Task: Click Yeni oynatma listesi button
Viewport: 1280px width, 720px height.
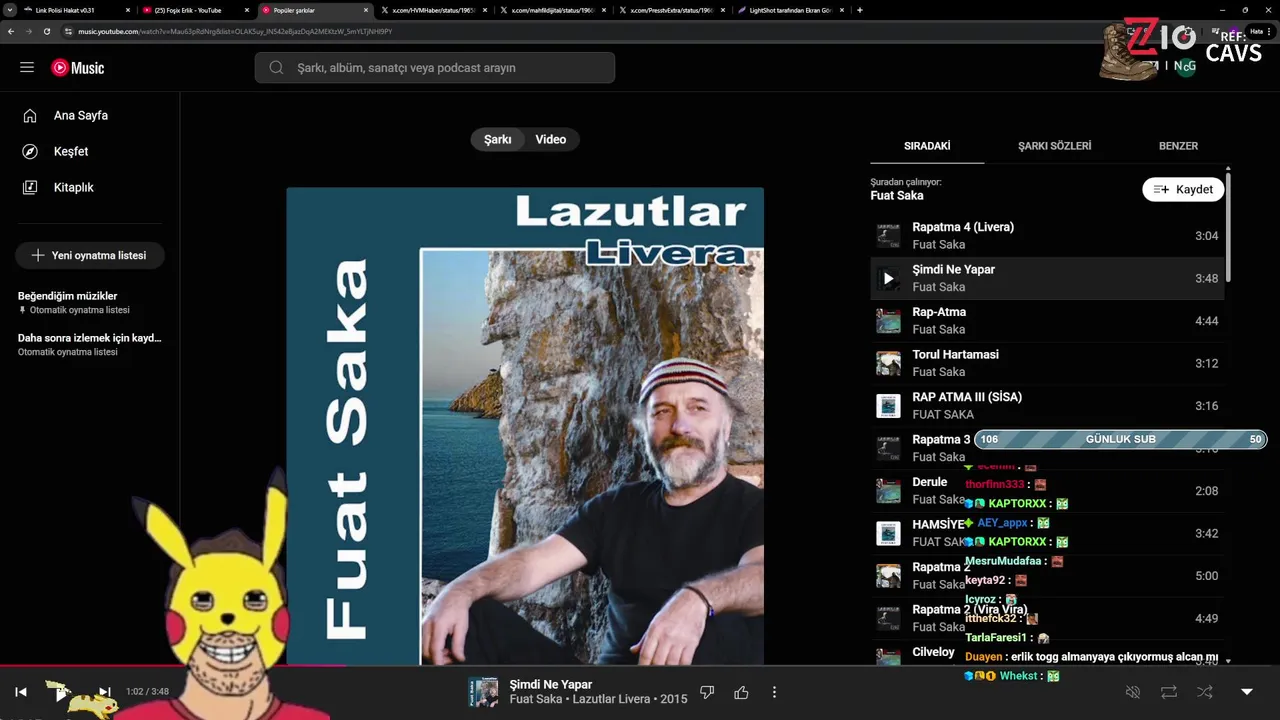Action: click(90, 255)
